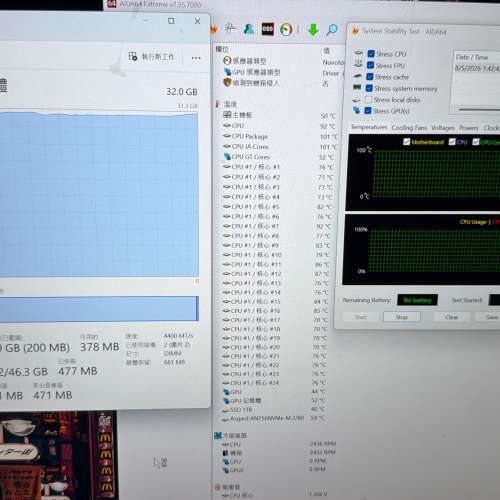The height and width of the screenshot is (500, 500).
Task: Click the 378 MB memory value
Action: pyautogui.click(x=100, y=347)
